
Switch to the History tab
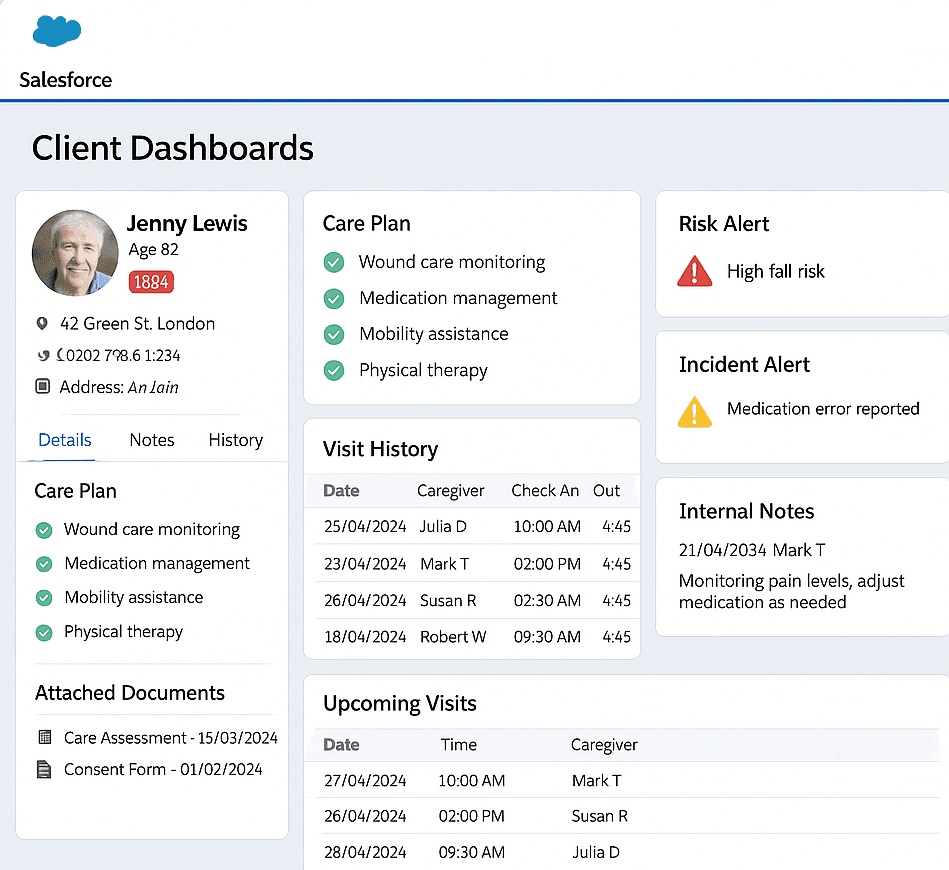click(x=236, y=440)
